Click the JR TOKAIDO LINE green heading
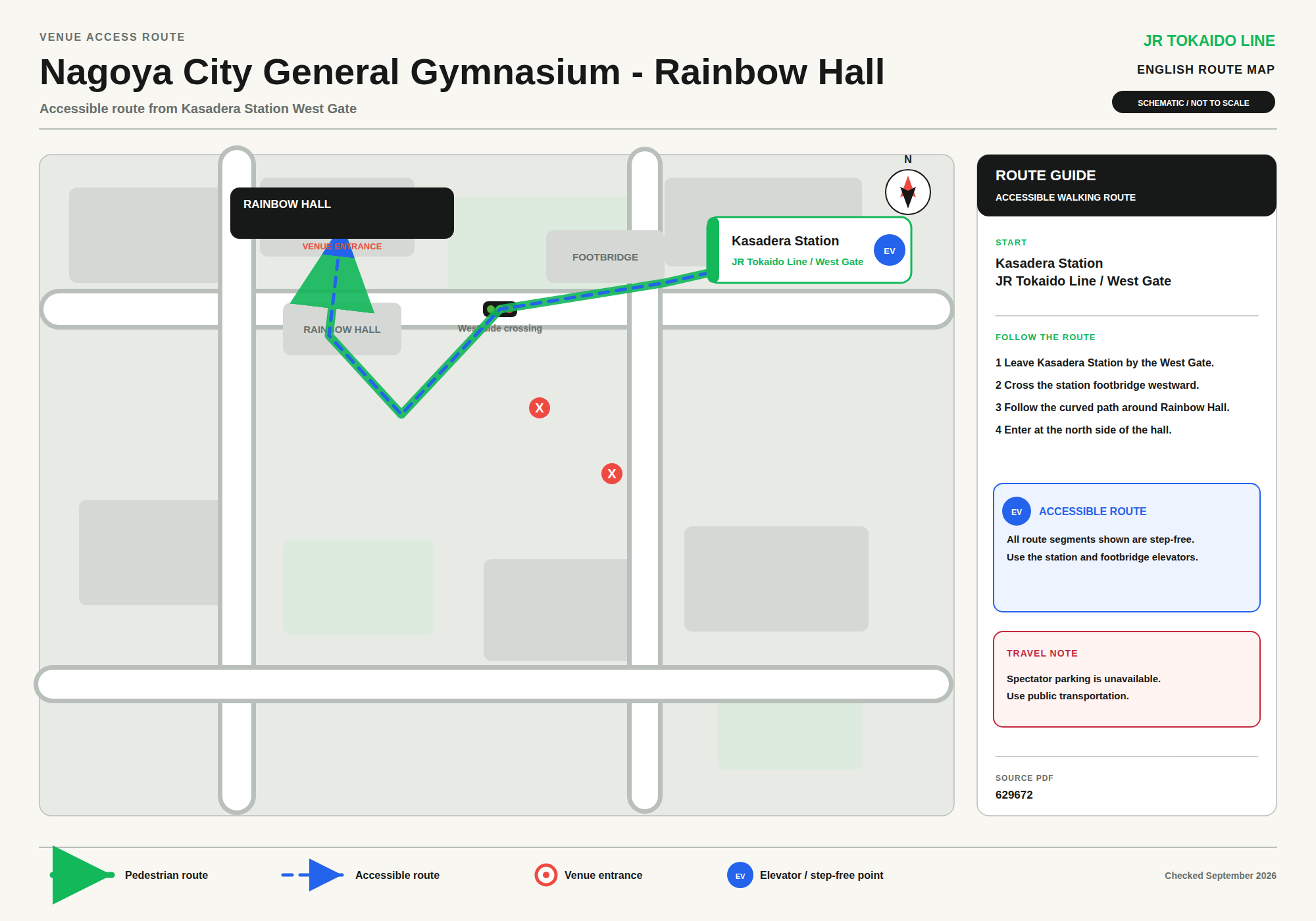1316x921 pixels. point(1209,41)
